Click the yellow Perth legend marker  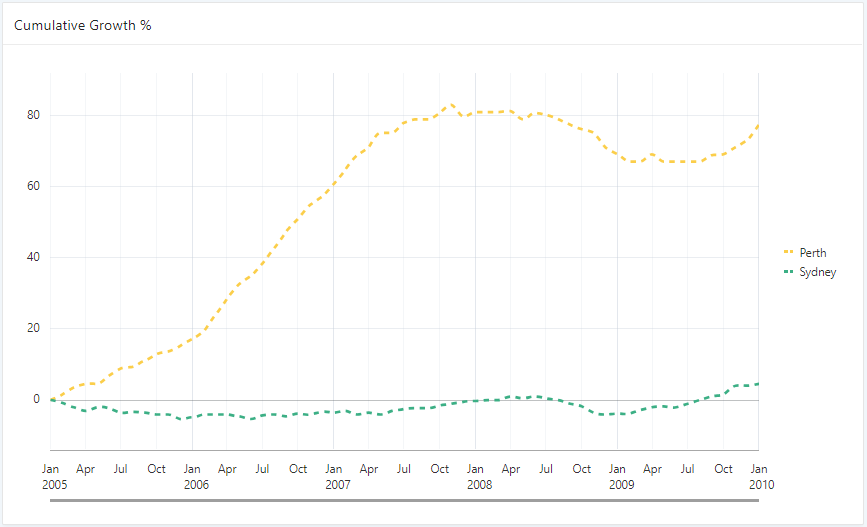(787, 253)
